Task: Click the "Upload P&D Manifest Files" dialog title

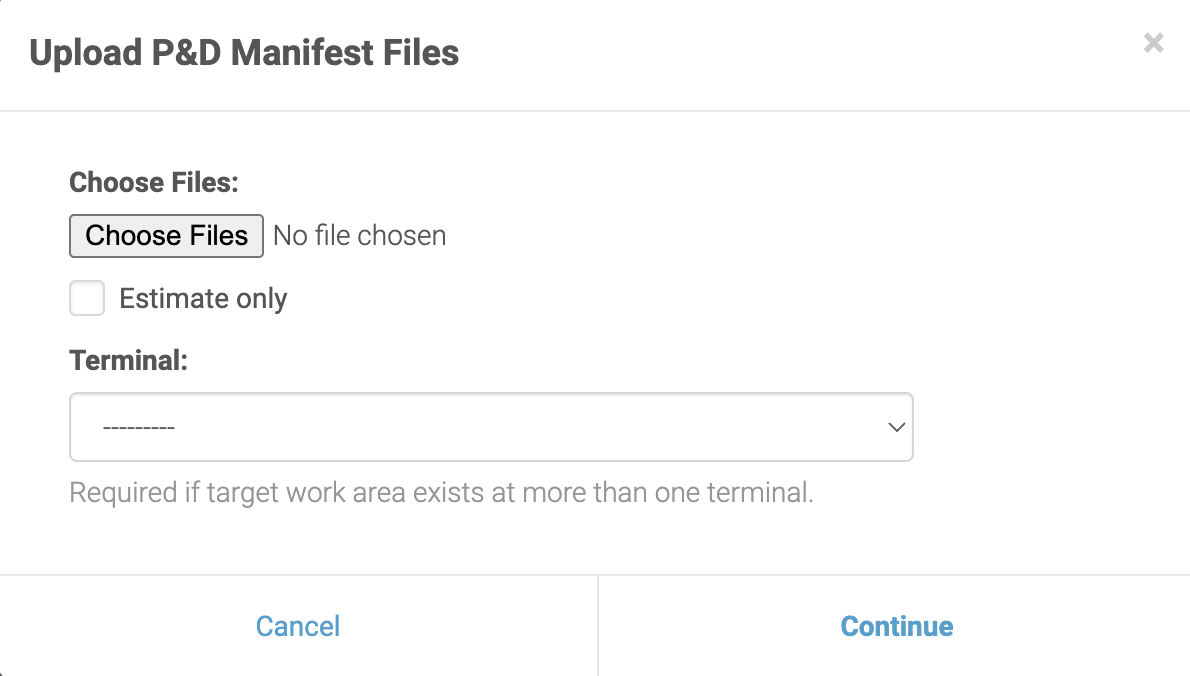Action: tap(244, 52)
